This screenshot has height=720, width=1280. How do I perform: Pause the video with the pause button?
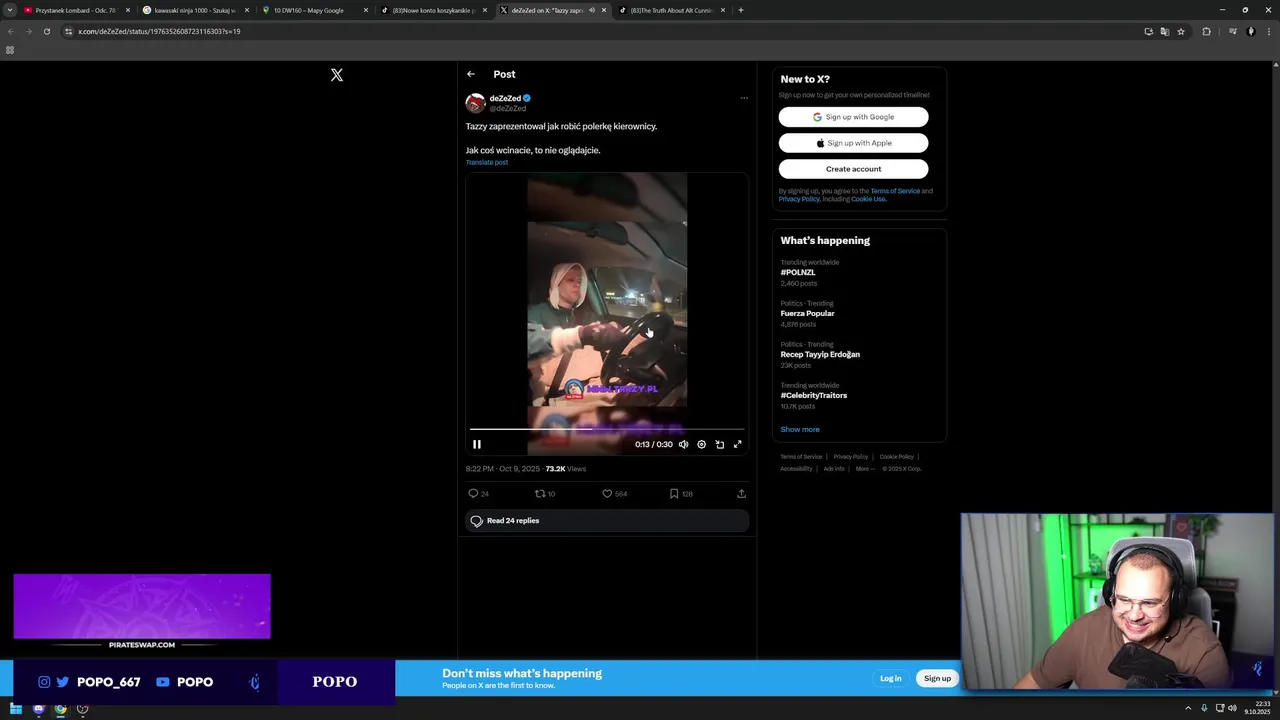point(477,444)
